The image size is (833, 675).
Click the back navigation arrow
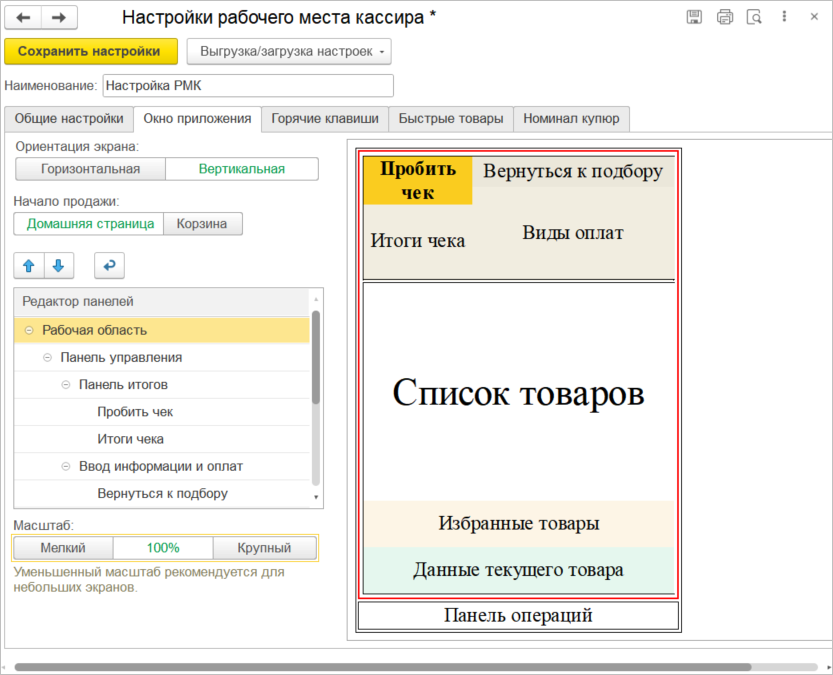pos(24,18)
